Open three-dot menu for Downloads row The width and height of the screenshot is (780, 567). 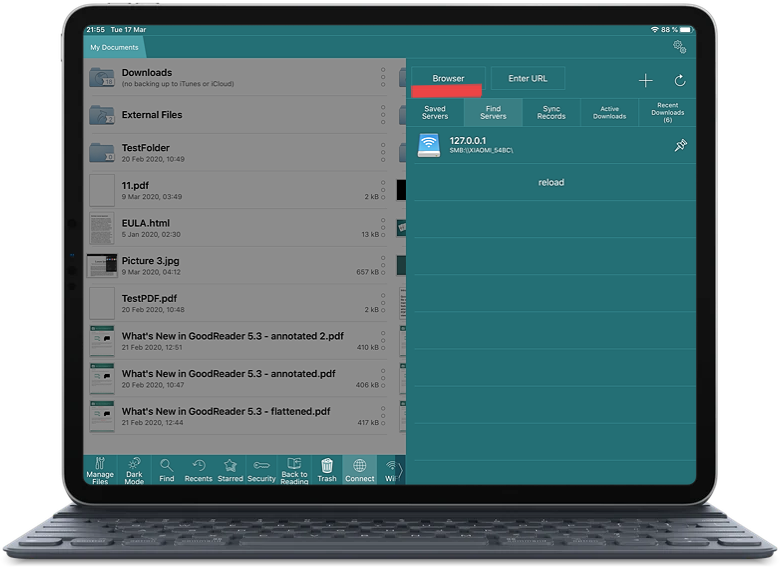click(x=383, y=77)
